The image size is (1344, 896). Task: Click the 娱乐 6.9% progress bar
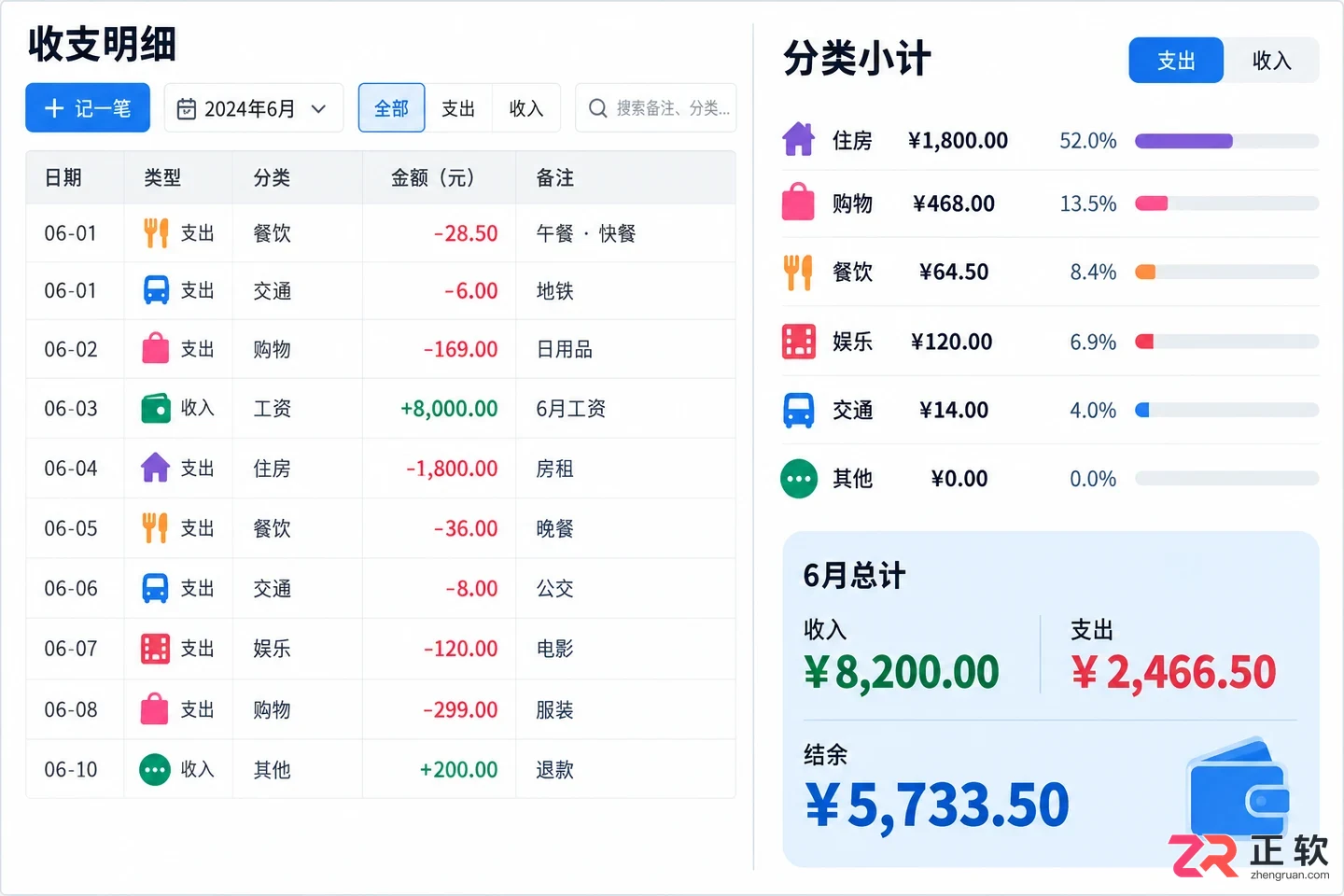(1226, 342)
